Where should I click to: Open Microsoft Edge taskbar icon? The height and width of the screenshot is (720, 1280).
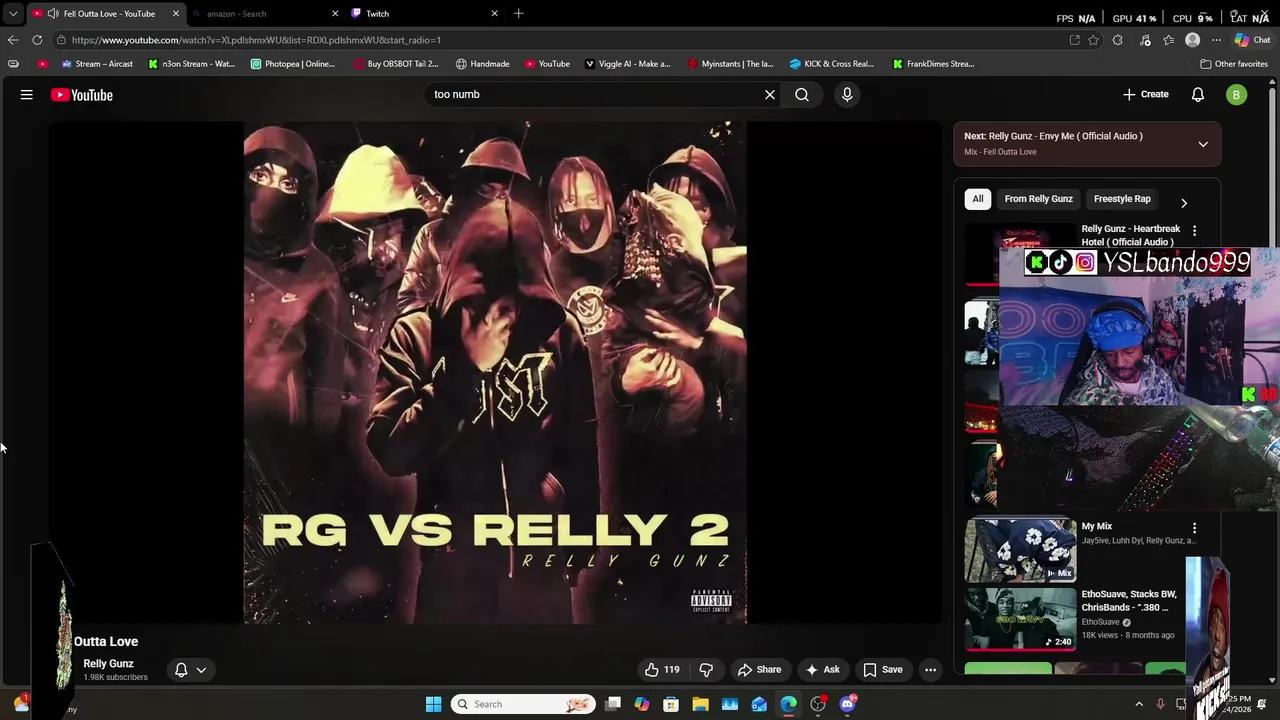tap(789, 704)
